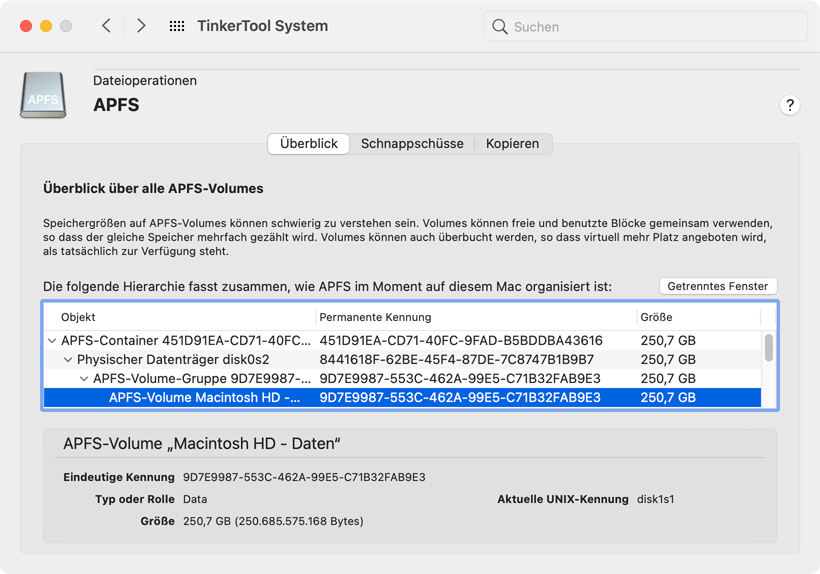The width and height of the screenshot is (820, 574).
Task: Click identifier 451D91EA-CD71-40FC-9FAD-B5BDDBA43616
Action: (461, 341)
